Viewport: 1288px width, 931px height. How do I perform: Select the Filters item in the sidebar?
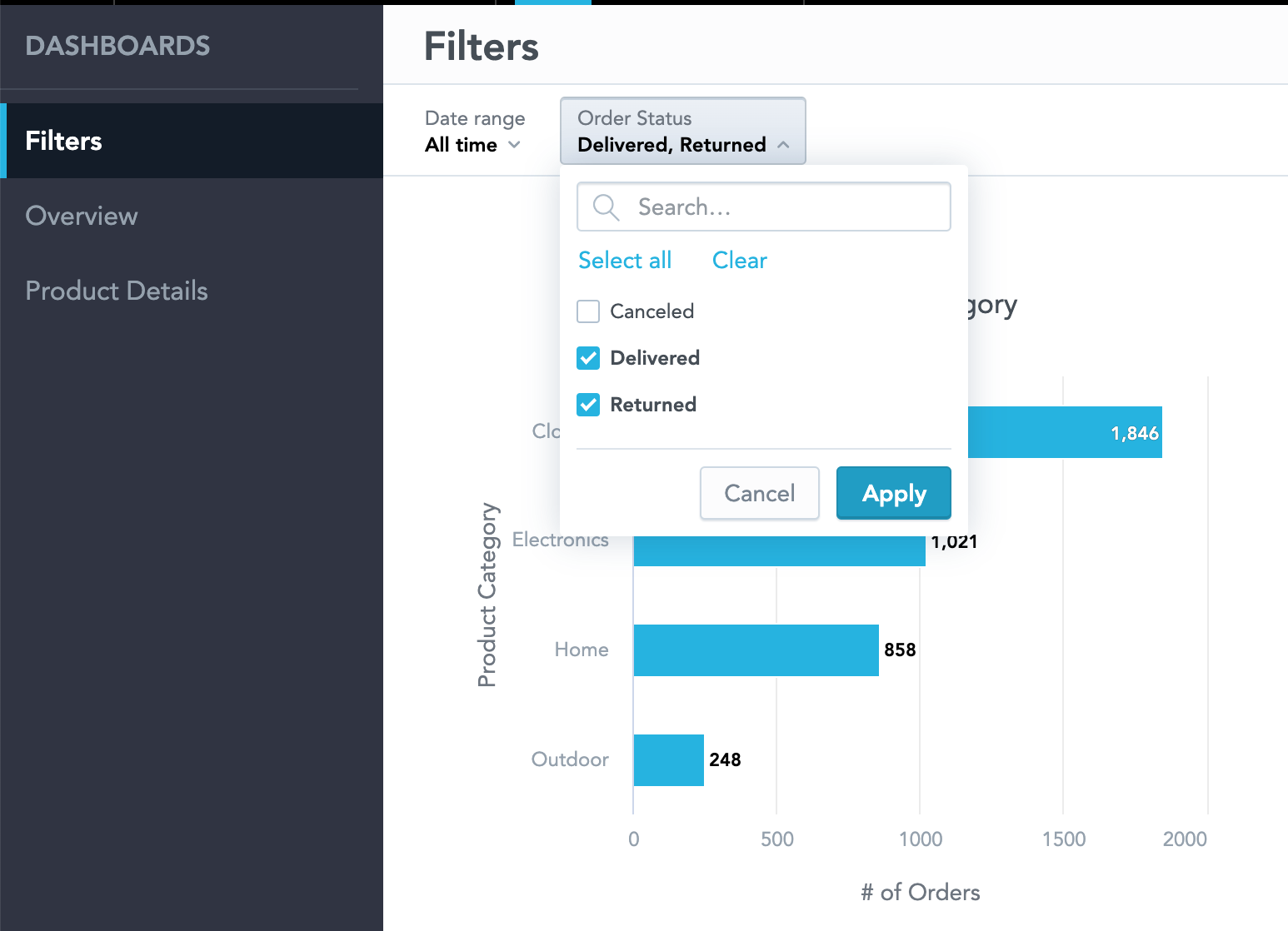tap(63, 141)
